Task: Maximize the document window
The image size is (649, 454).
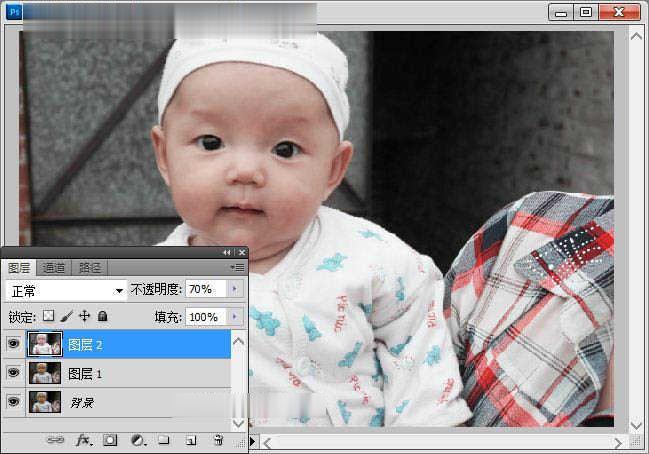Action: pyautogui.click(x=586, y=12)
